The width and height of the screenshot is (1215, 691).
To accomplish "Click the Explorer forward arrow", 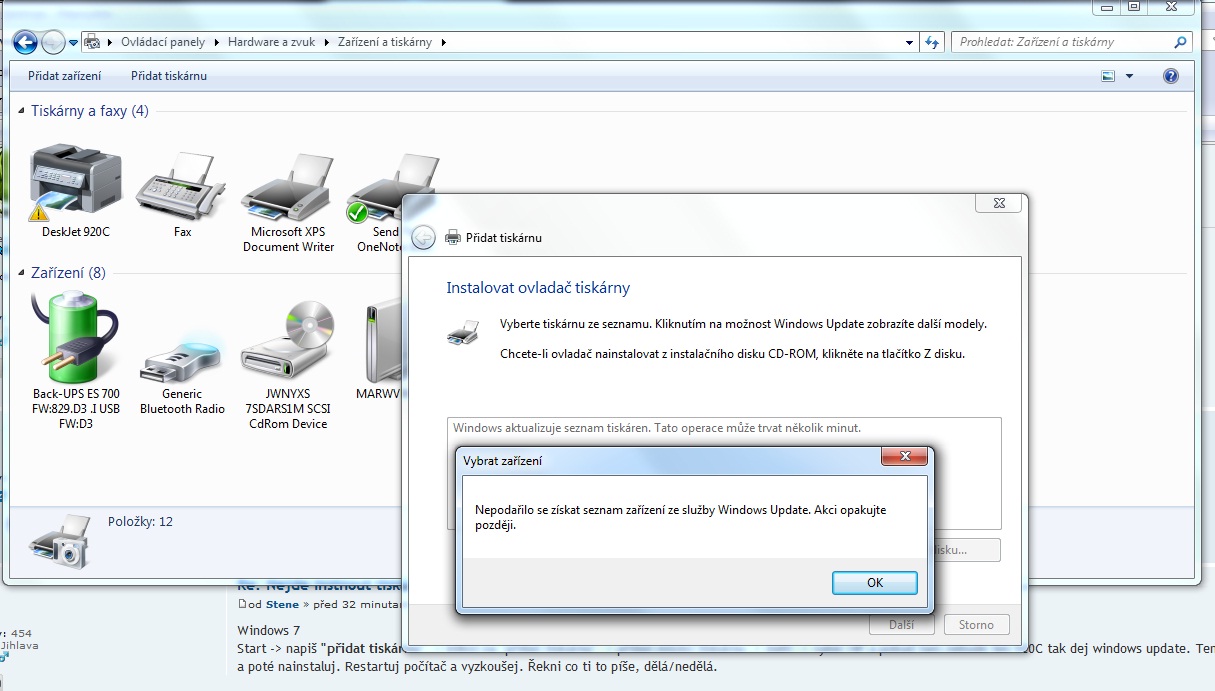I will [x=53, y=42].
